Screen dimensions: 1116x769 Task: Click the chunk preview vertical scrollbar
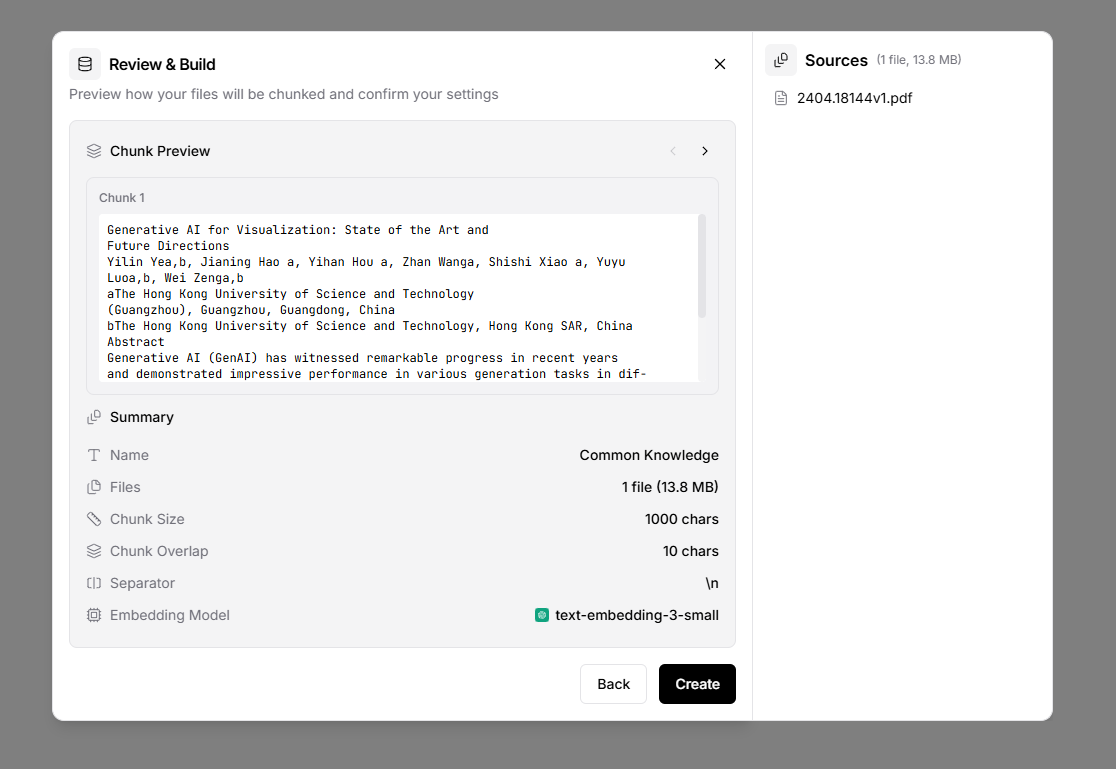702,266
